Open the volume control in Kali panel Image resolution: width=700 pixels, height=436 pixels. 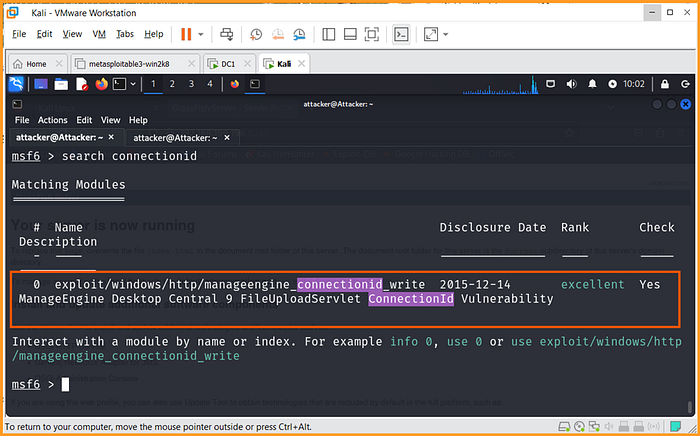point(571,84)
